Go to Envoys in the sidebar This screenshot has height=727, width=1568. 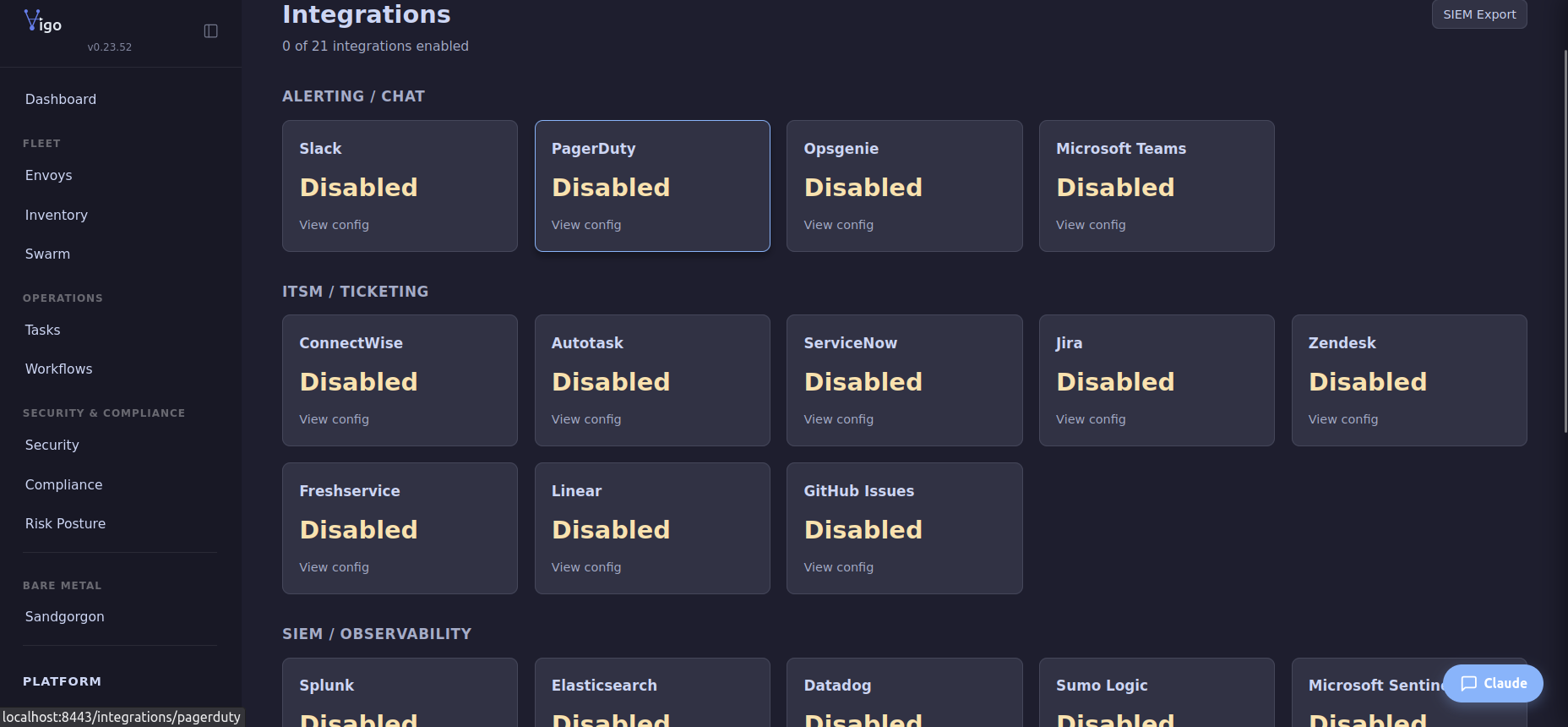click(49, 175)
